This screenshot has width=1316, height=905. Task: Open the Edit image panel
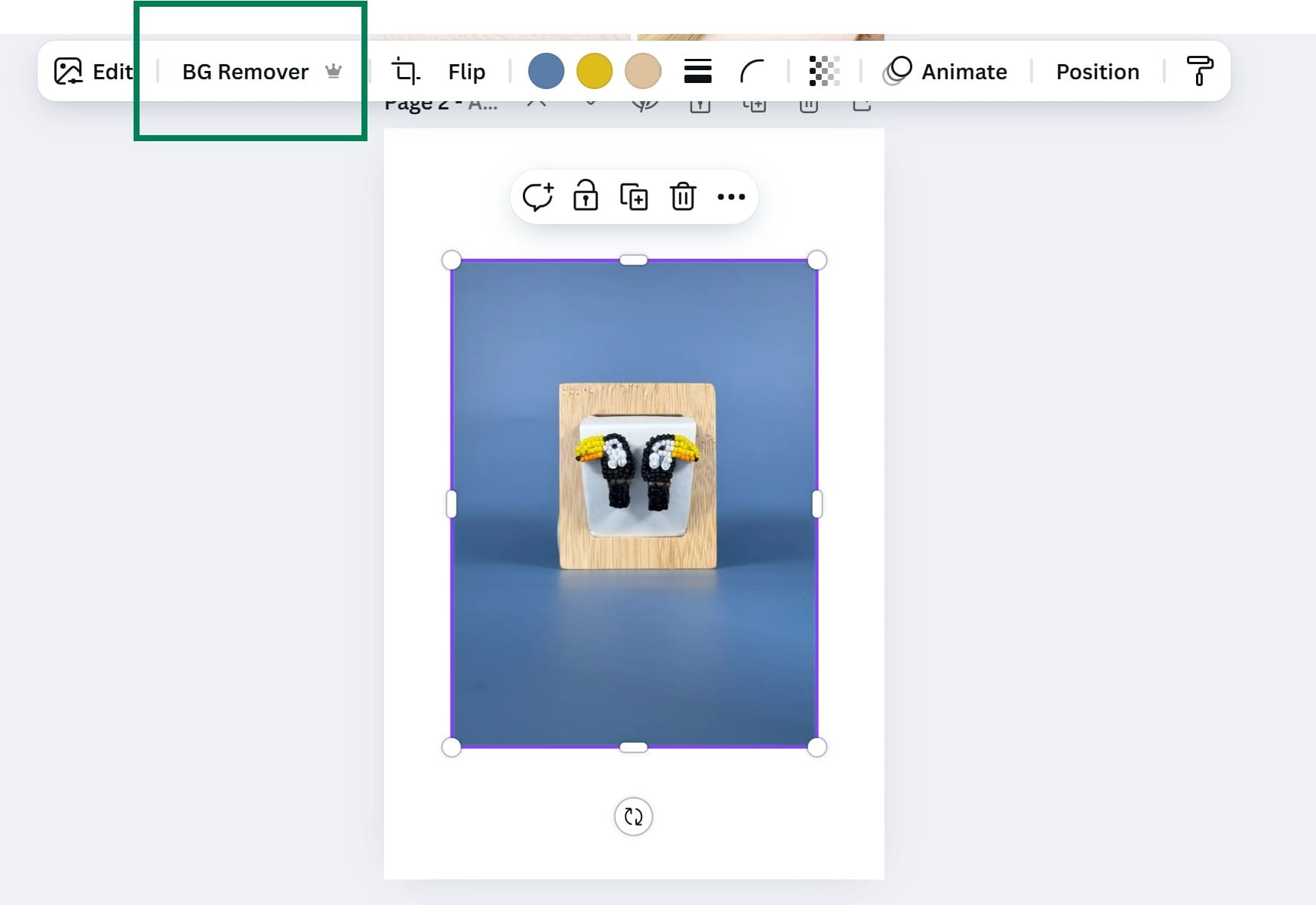94,72
